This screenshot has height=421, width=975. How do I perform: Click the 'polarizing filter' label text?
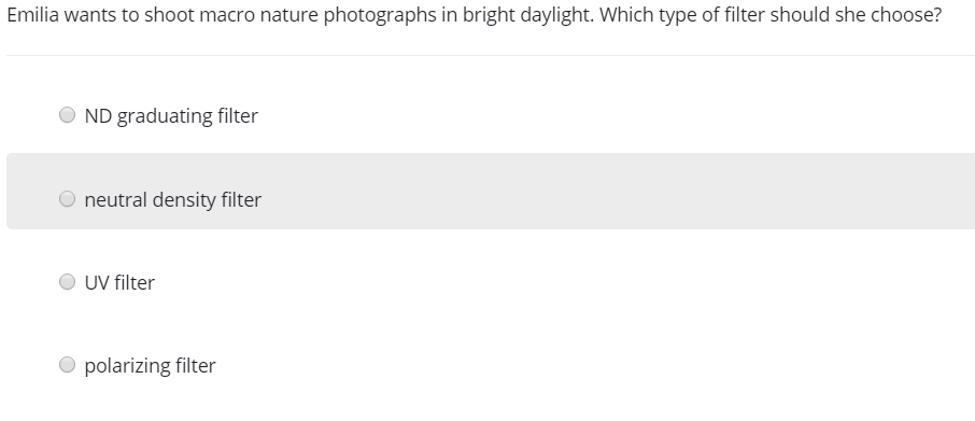(x=150, y=366)
